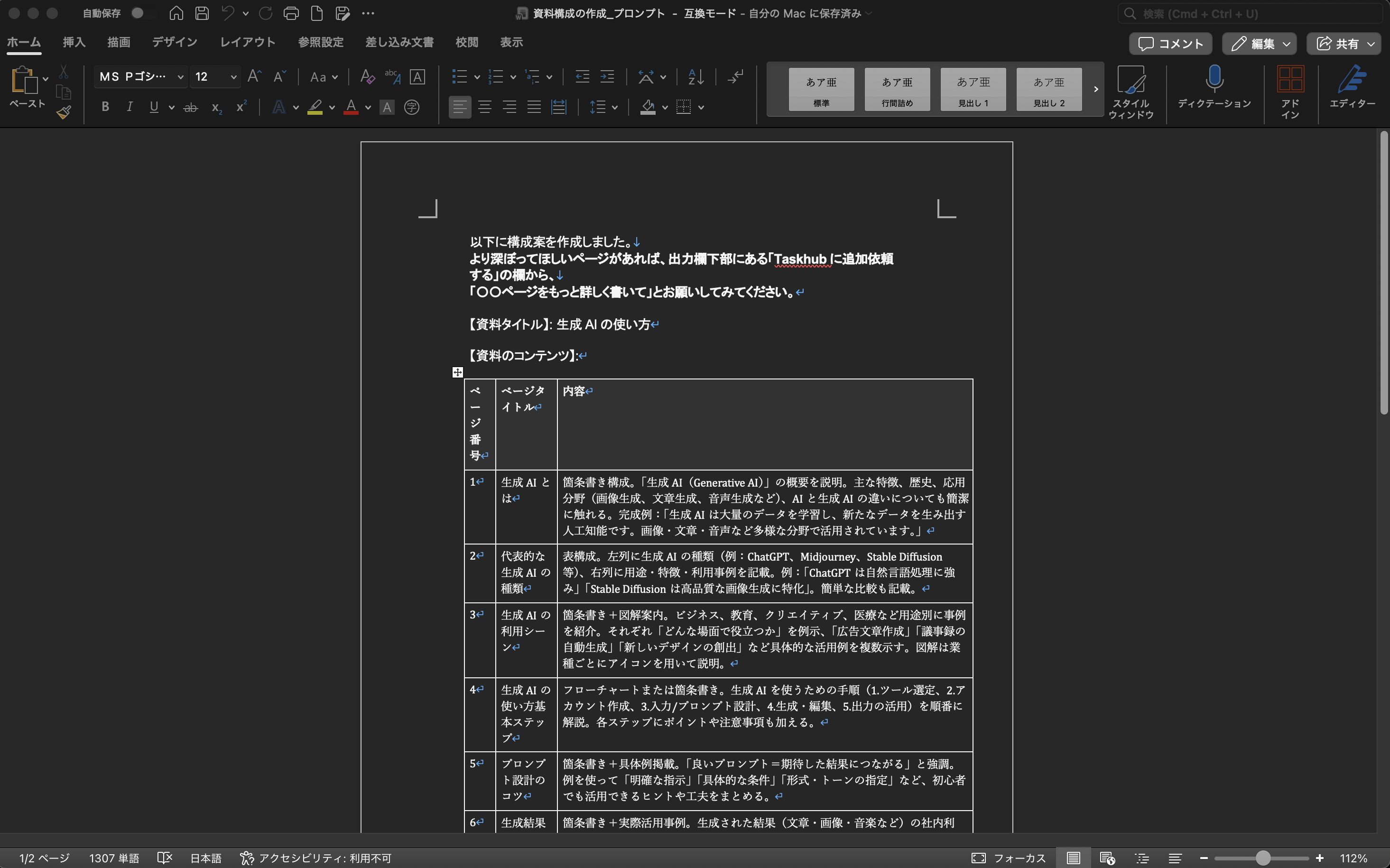Click the Dictation microphone icon
Viewport: 1390px width, 868px height.
coord(1214,79)
